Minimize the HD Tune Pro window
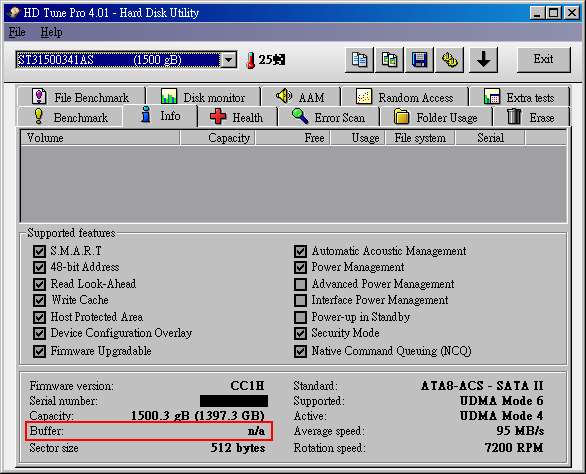Image resolution: width=586 pixels, height=474 pixels. pos(537,13)
